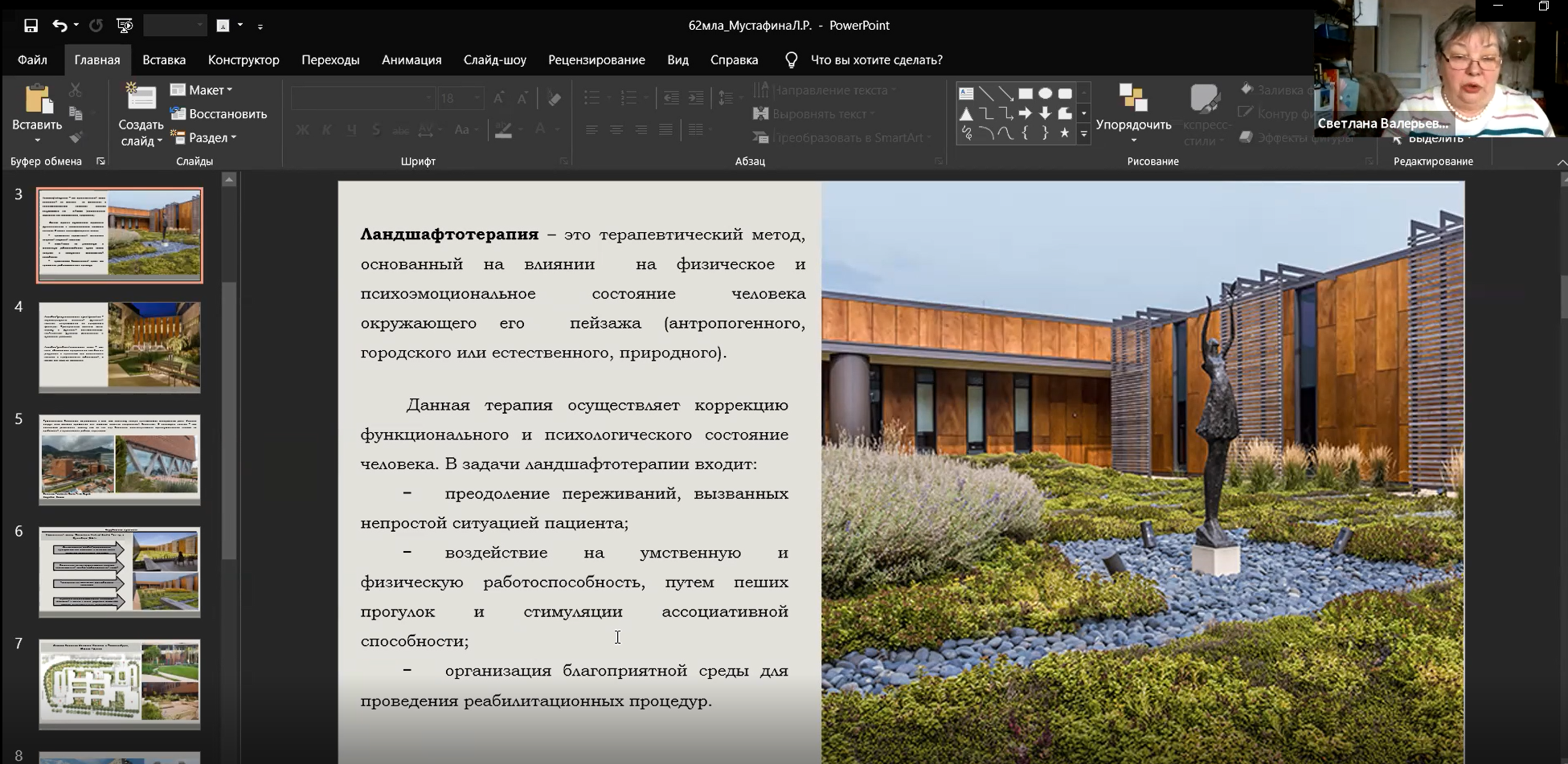Open the Анимация tab

tap(411, 60)
